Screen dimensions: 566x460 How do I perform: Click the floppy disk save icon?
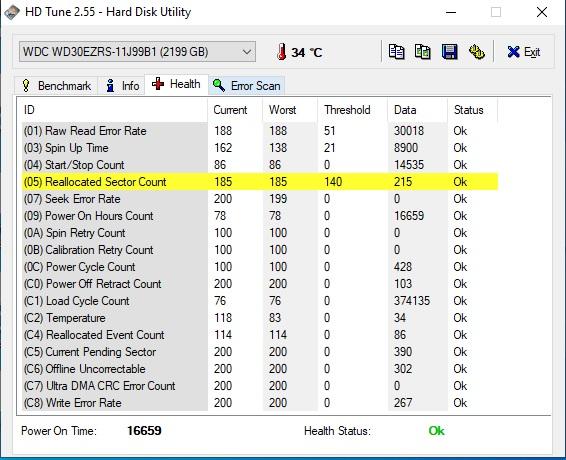(449, 52)
